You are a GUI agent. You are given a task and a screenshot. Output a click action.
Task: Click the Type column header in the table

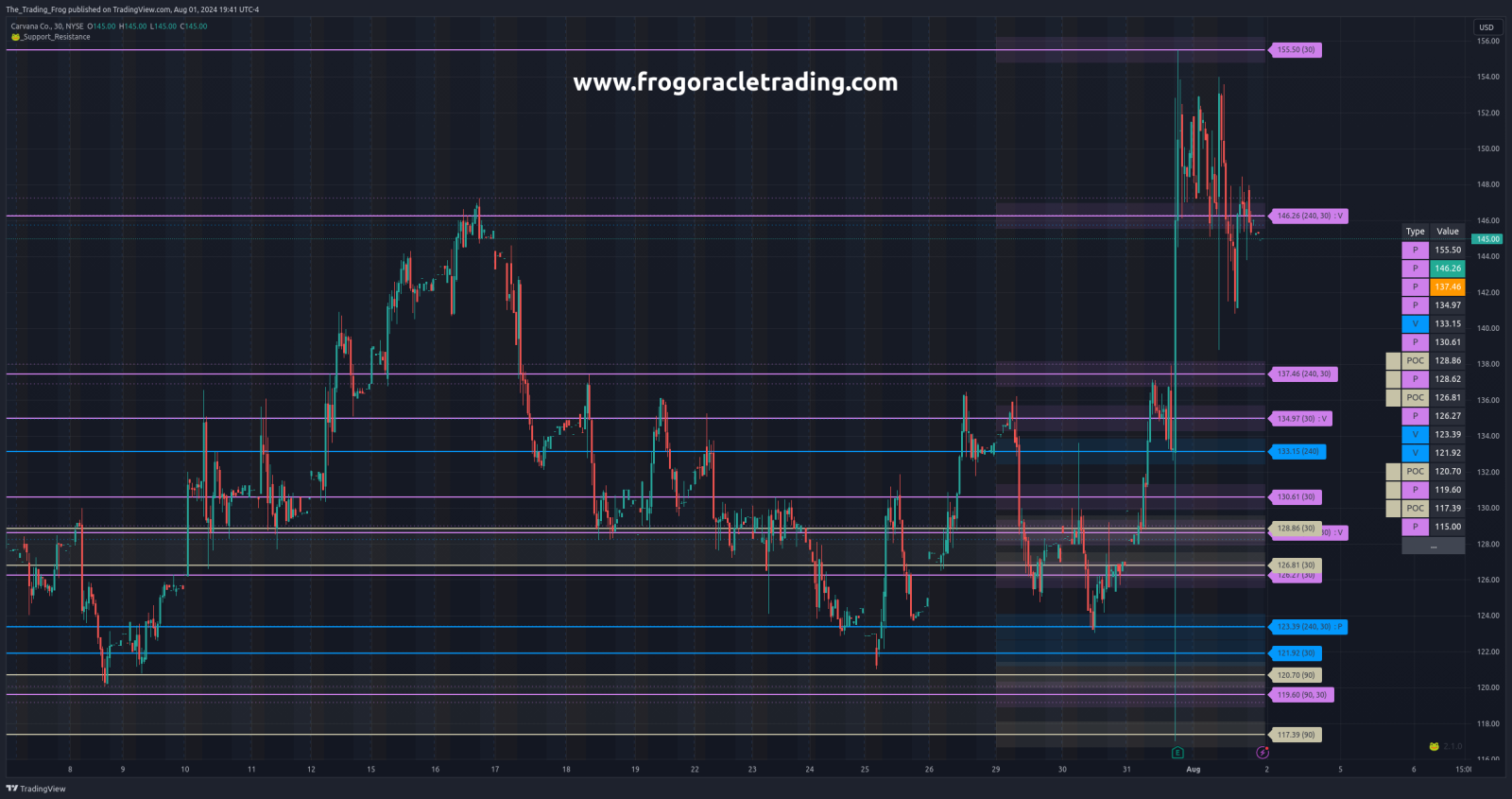coord(1416,232)
